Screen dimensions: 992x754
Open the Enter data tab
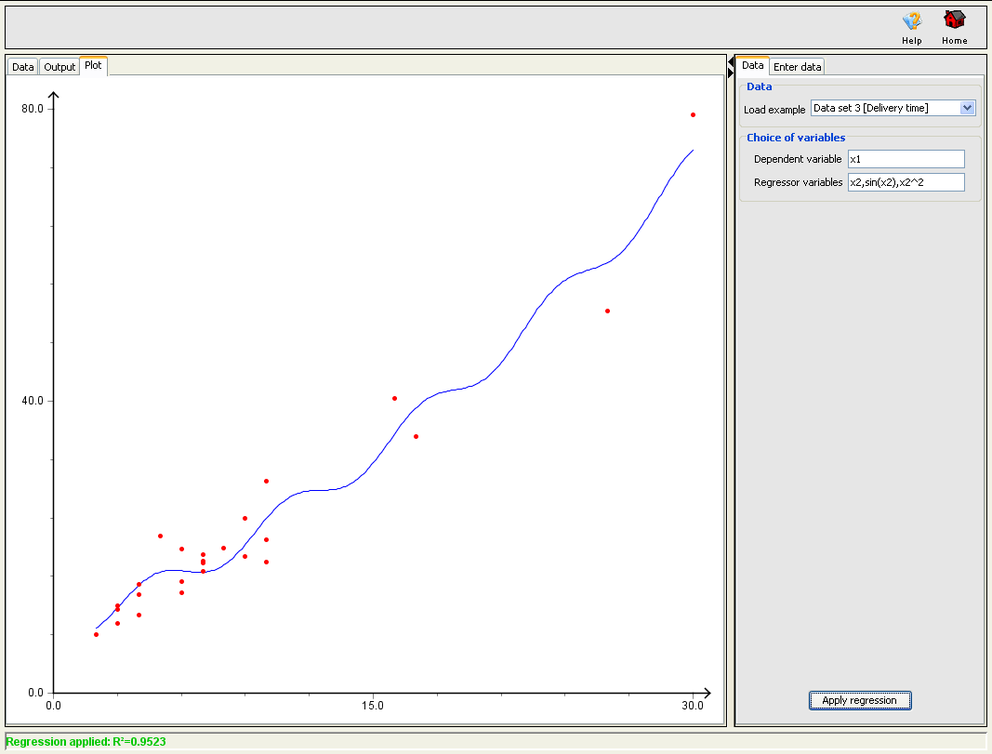click(x=796, y=66)
